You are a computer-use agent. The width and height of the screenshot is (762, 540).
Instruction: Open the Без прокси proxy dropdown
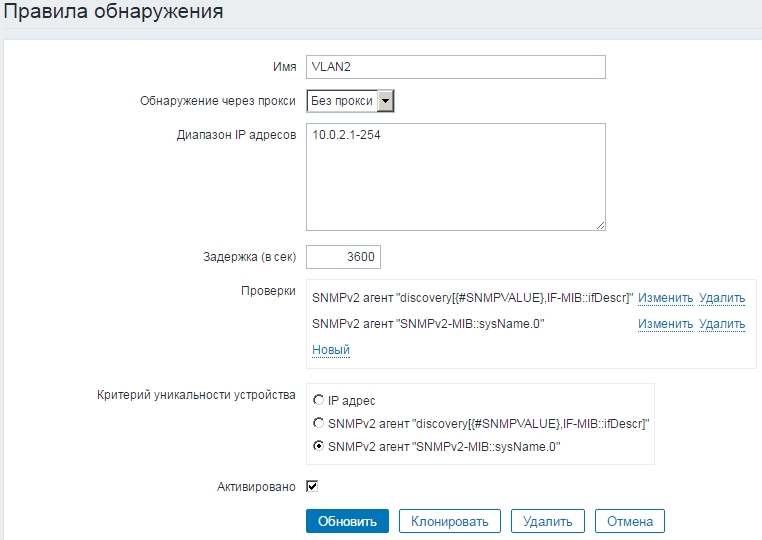[x=350, y=101]
